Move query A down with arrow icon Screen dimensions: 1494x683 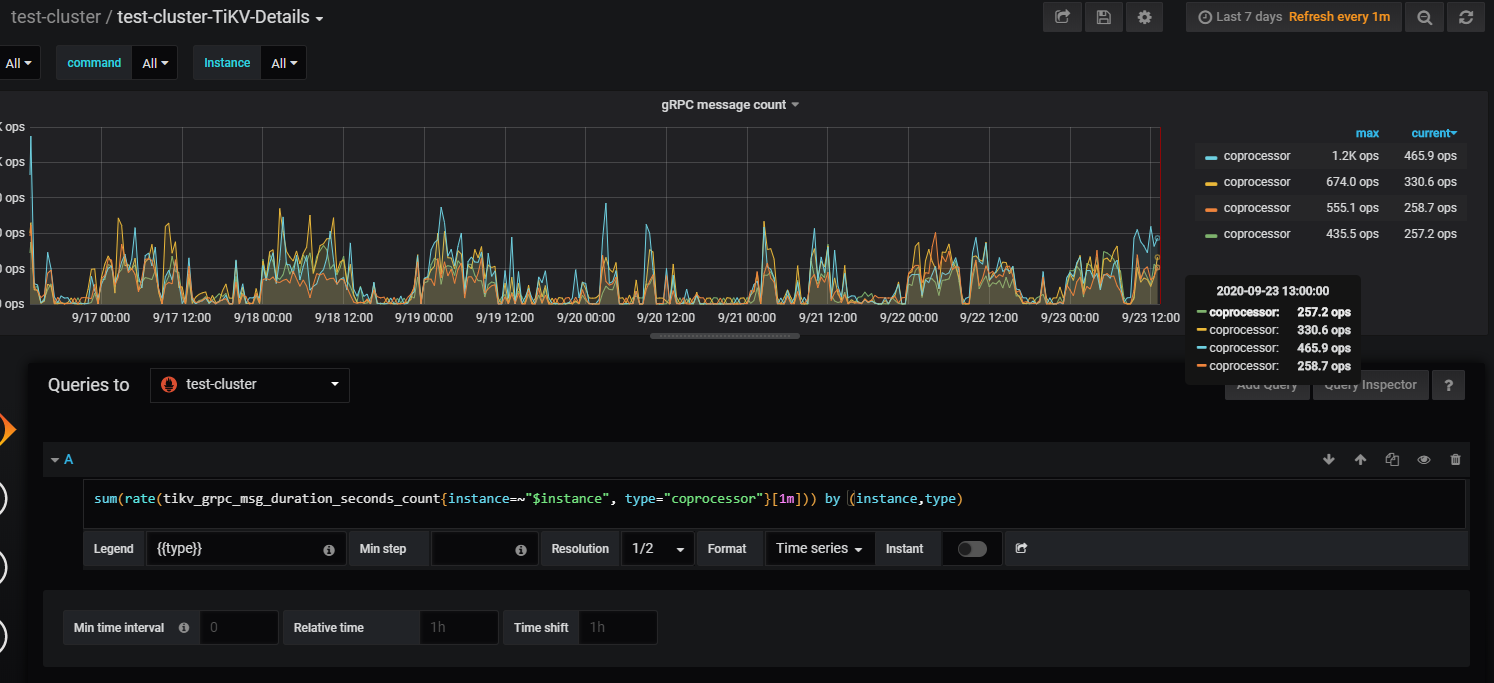pos(1328,460)
